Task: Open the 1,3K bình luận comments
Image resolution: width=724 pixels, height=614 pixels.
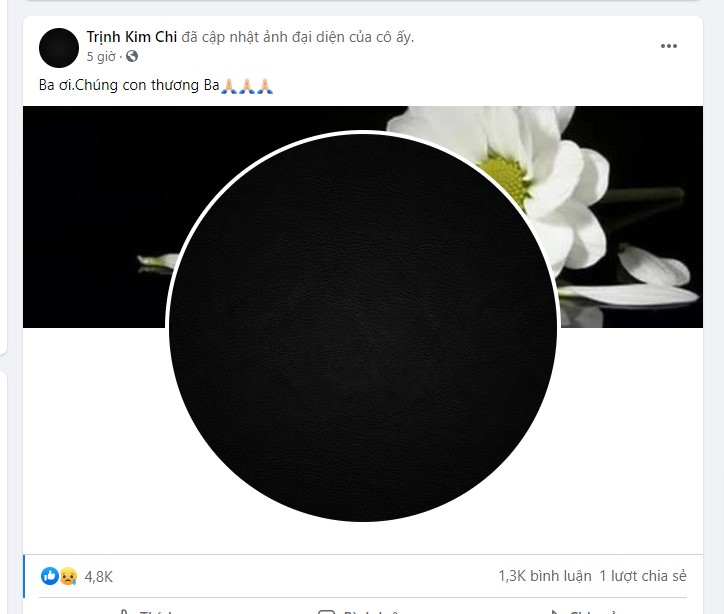Action: pos(544,576)
